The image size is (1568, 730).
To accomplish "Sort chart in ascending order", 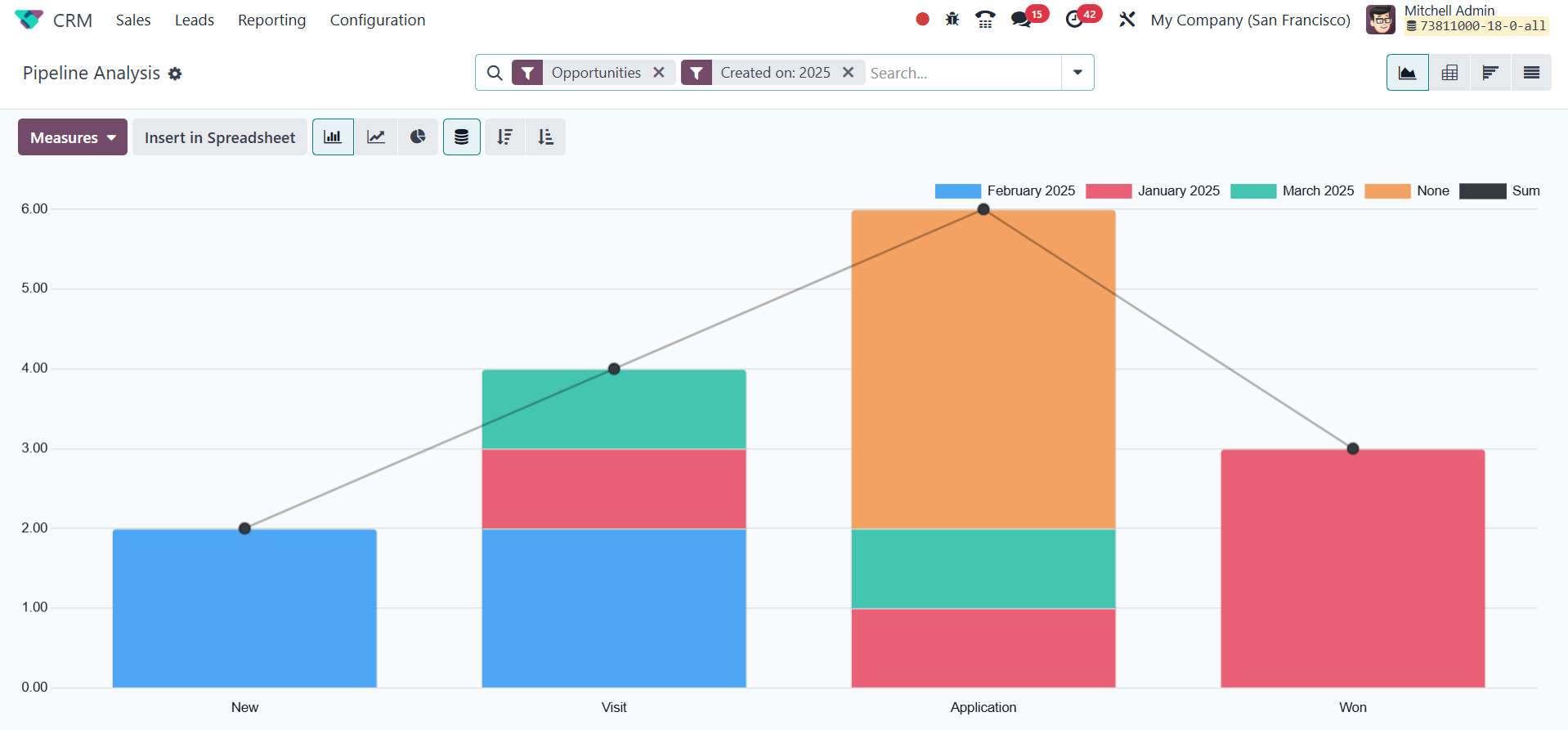I will [x=545, y=137].
